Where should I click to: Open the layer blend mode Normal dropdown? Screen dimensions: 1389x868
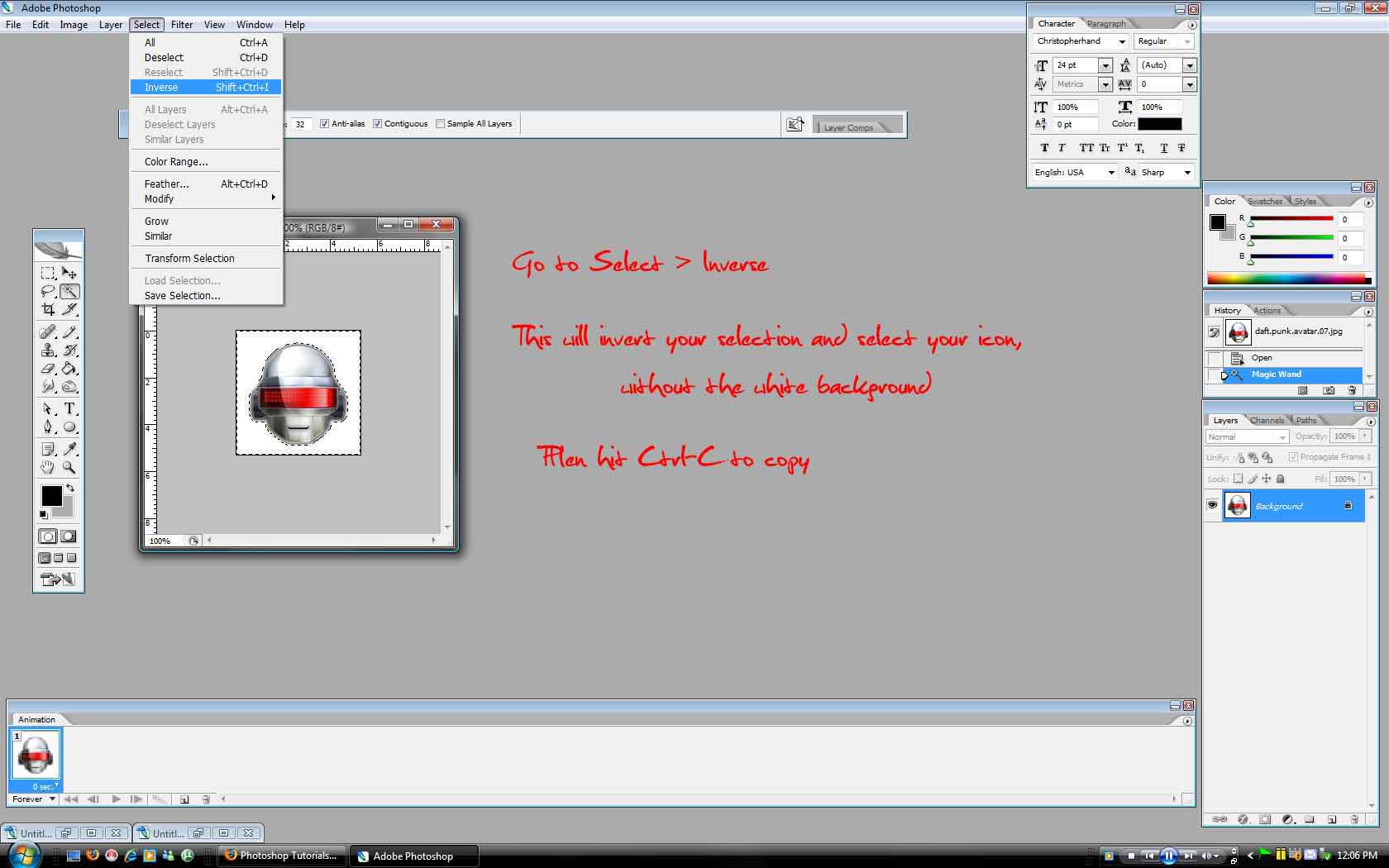tap(1247, 436)
